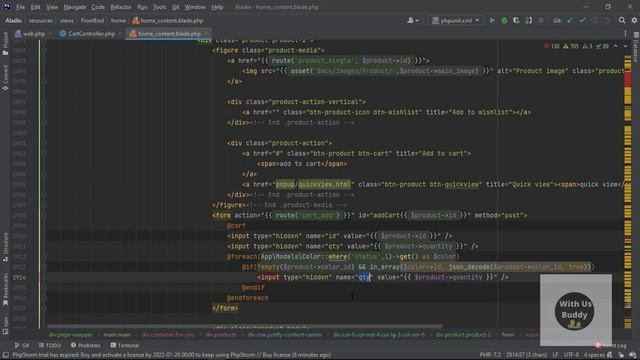Click the Aladin breadcrumb in navigation bar
This screenshot has width=640, height=360.
[x=13, y=20]
